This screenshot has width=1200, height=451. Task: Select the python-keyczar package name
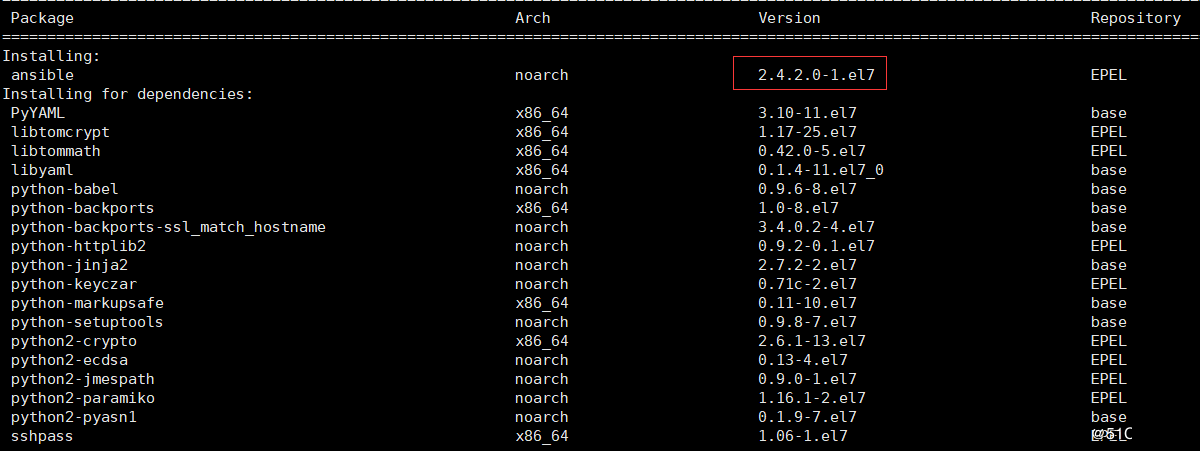tap(74, 284)
